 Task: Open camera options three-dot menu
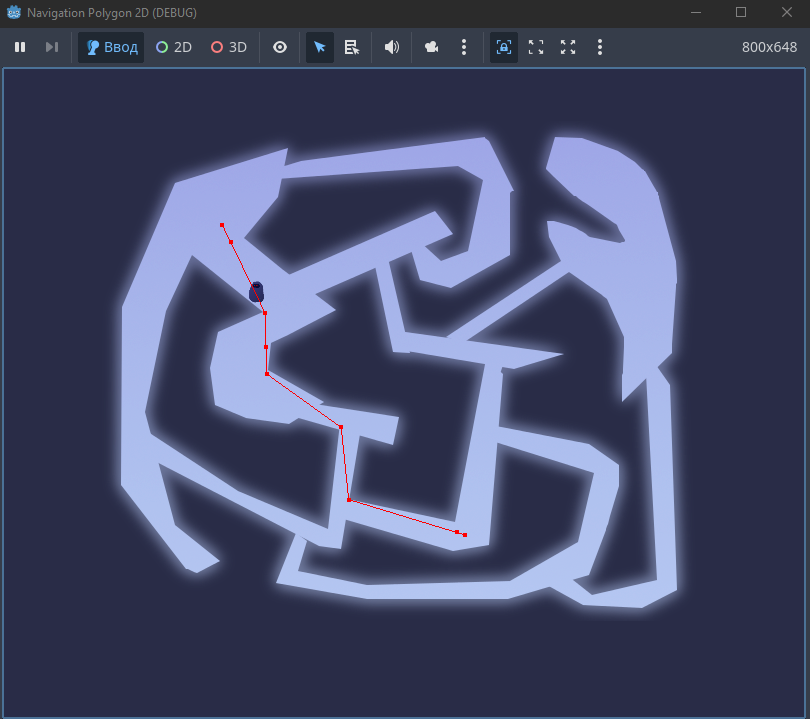click(464, 47)
